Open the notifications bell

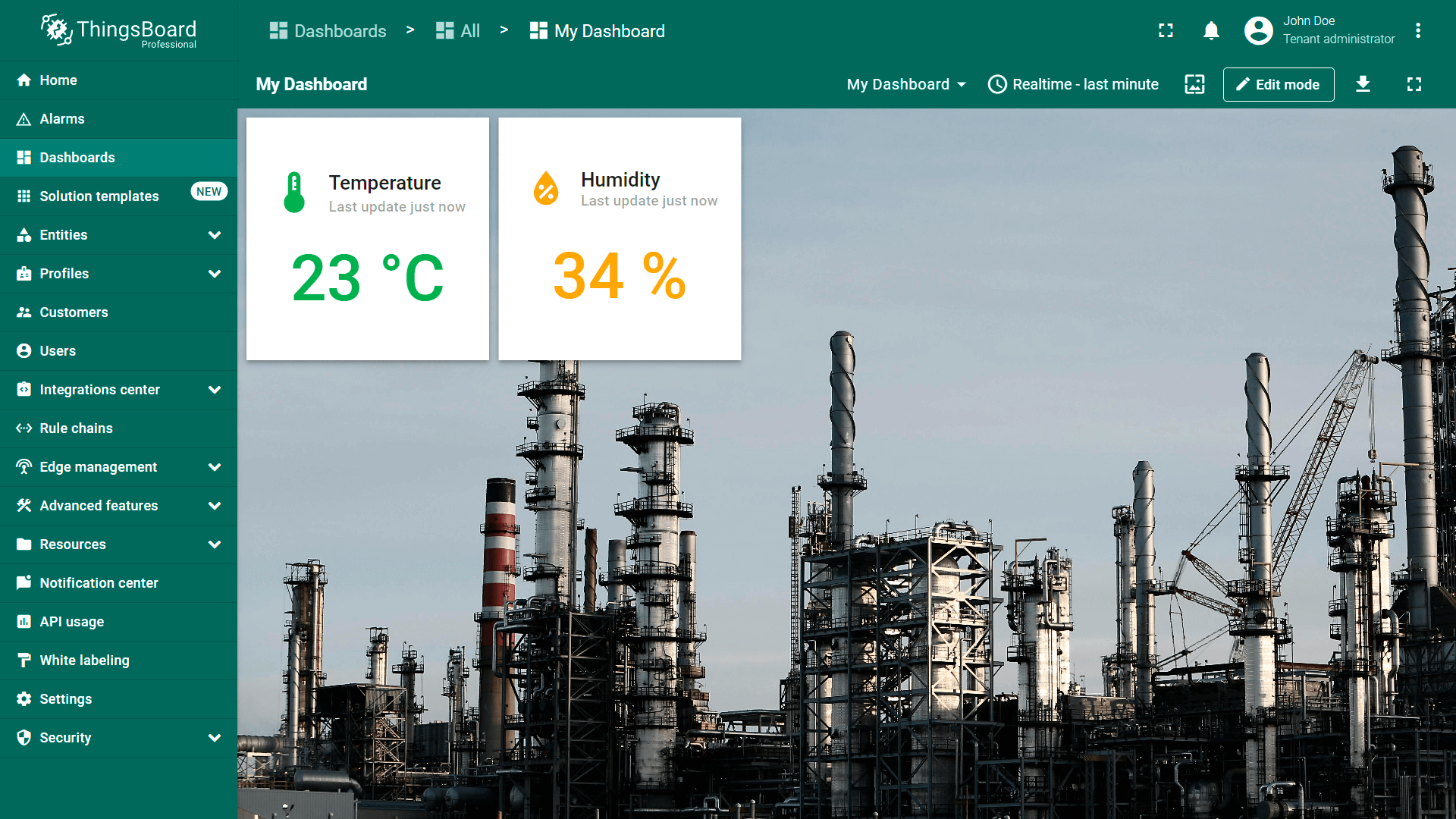1211,31
